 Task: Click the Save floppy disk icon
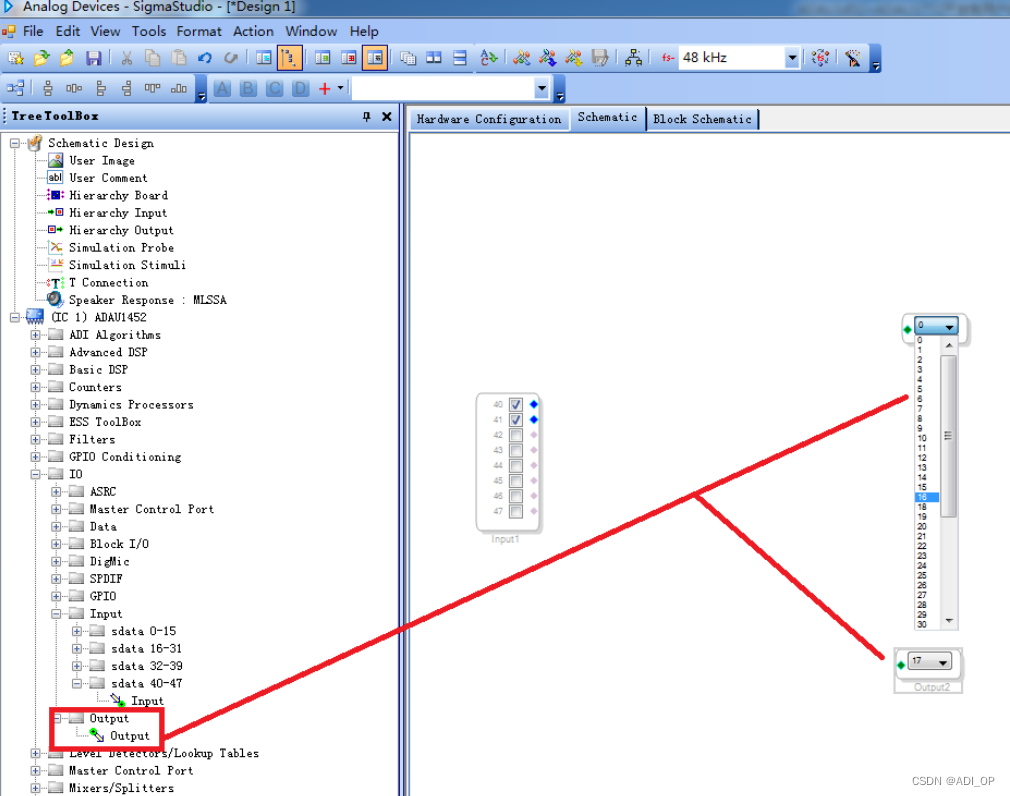(93, 58)
